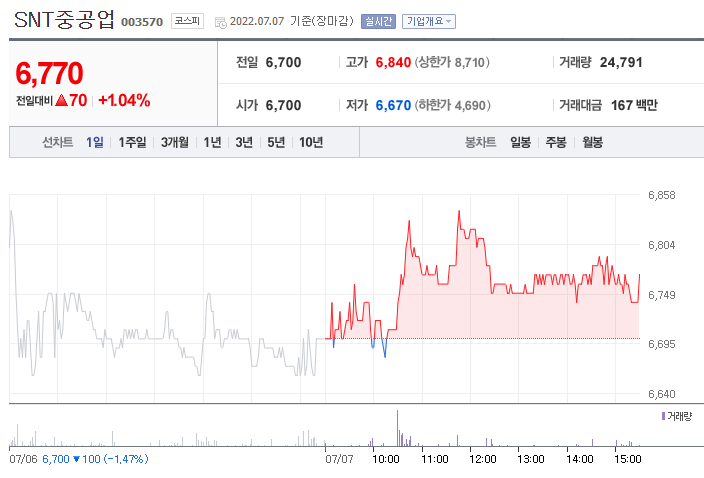Click the 하한가 4,690 text
704x478 pixels.
point(453,105)
